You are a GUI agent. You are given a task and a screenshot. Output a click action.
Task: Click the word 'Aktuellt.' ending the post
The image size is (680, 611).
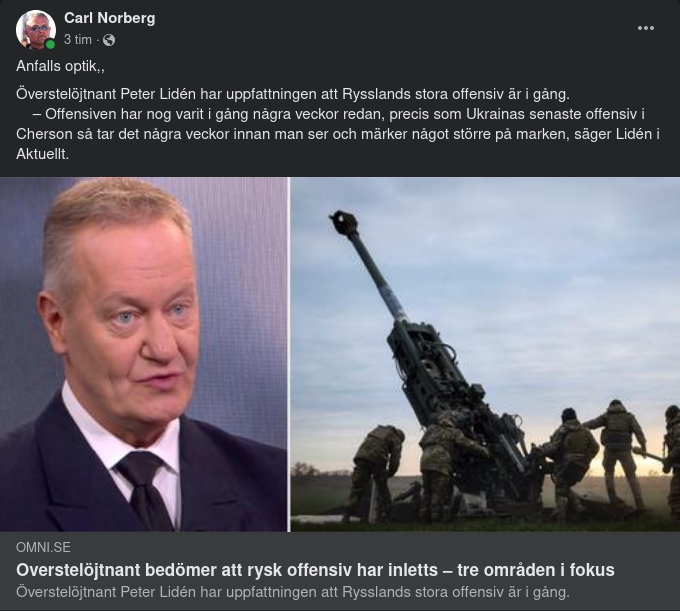42,154
